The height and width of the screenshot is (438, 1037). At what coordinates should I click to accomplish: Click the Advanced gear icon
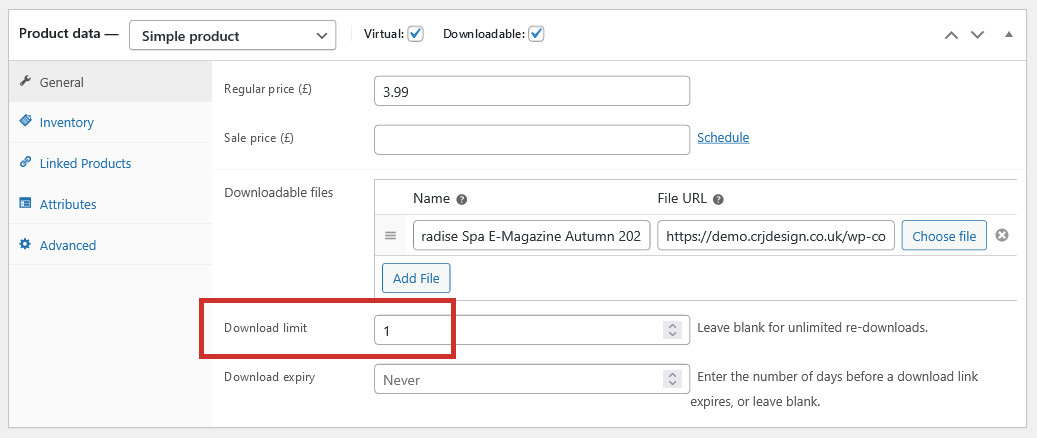pos(25,244)
